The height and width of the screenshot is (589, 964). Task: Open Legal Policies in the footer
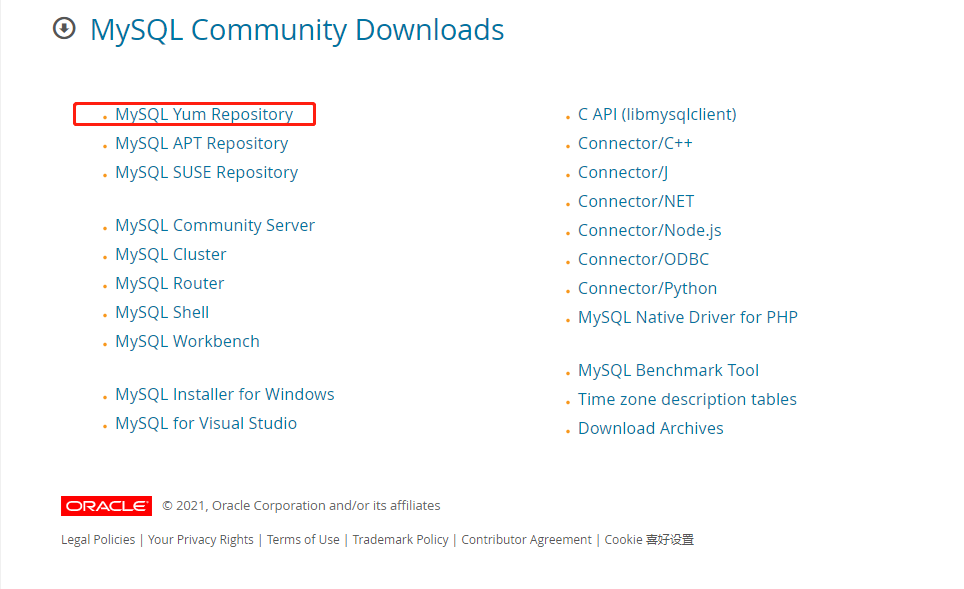(x=98, y=539)
